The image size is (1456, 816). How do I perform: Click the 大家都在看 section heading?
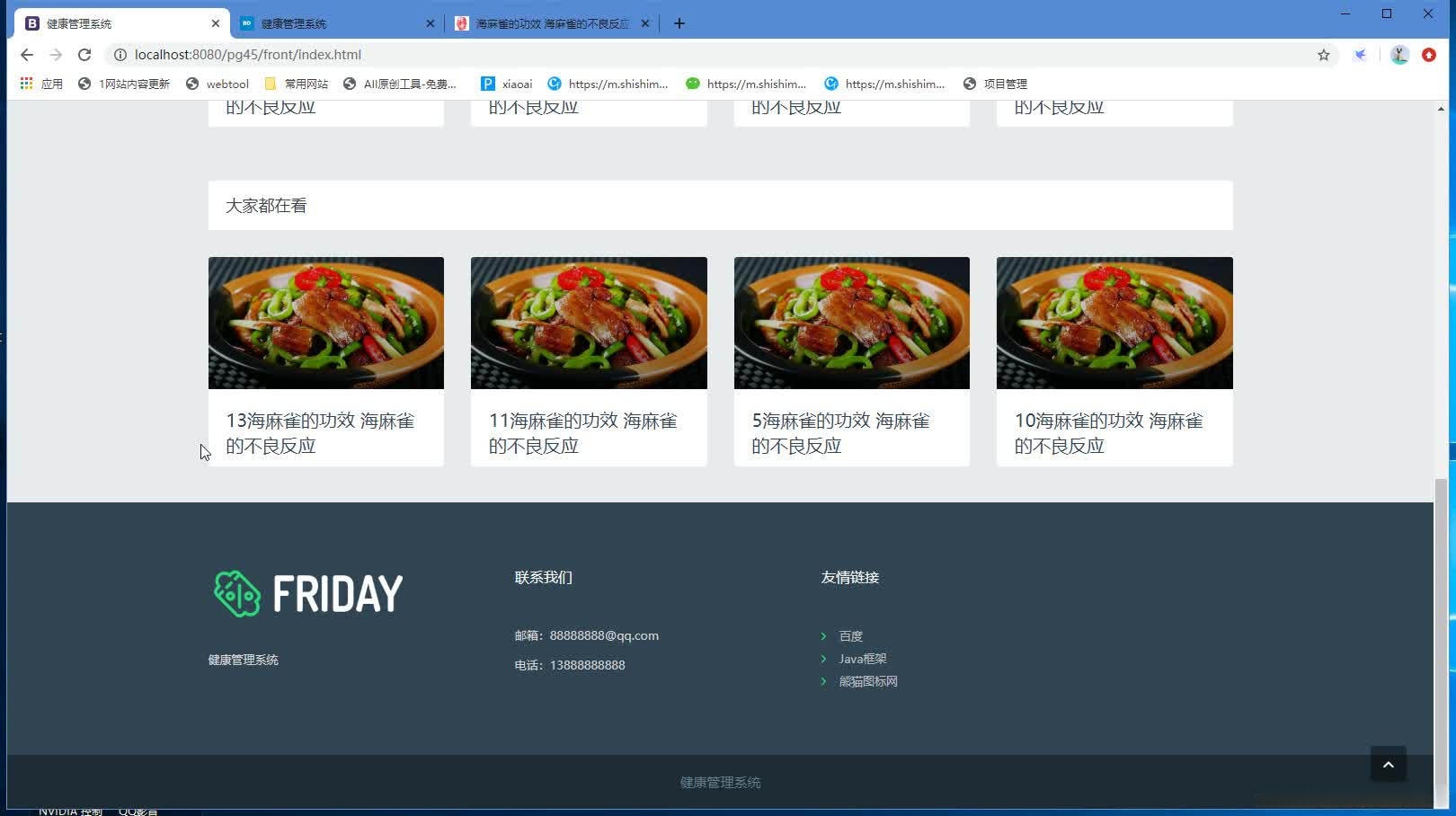coord(266,206)
